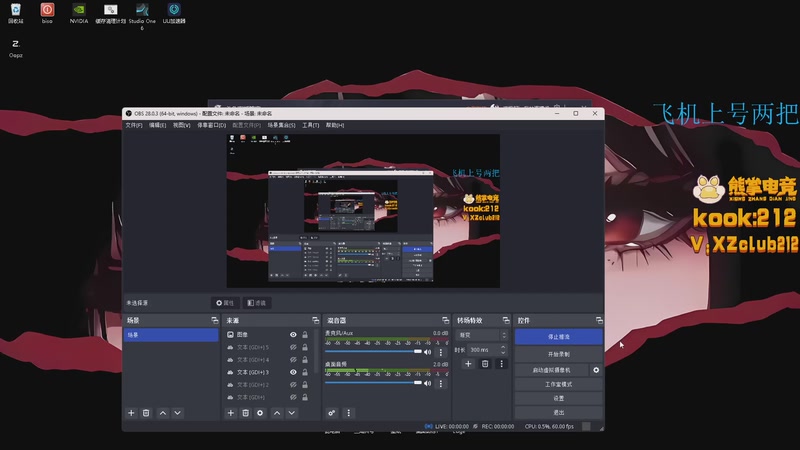Open the 文件(F) menu

[x=134, y=125]
